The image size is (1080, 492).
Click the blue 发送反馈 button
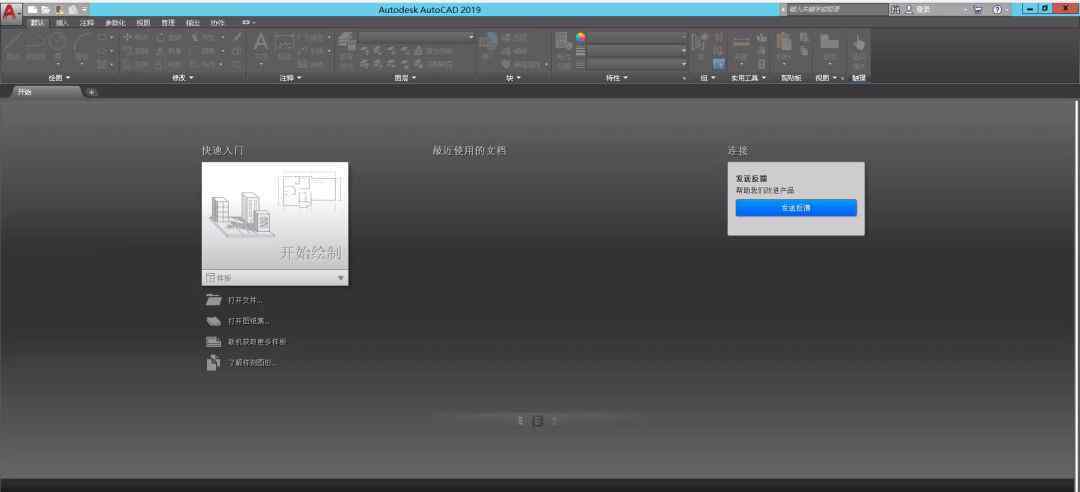click(796, 208)
